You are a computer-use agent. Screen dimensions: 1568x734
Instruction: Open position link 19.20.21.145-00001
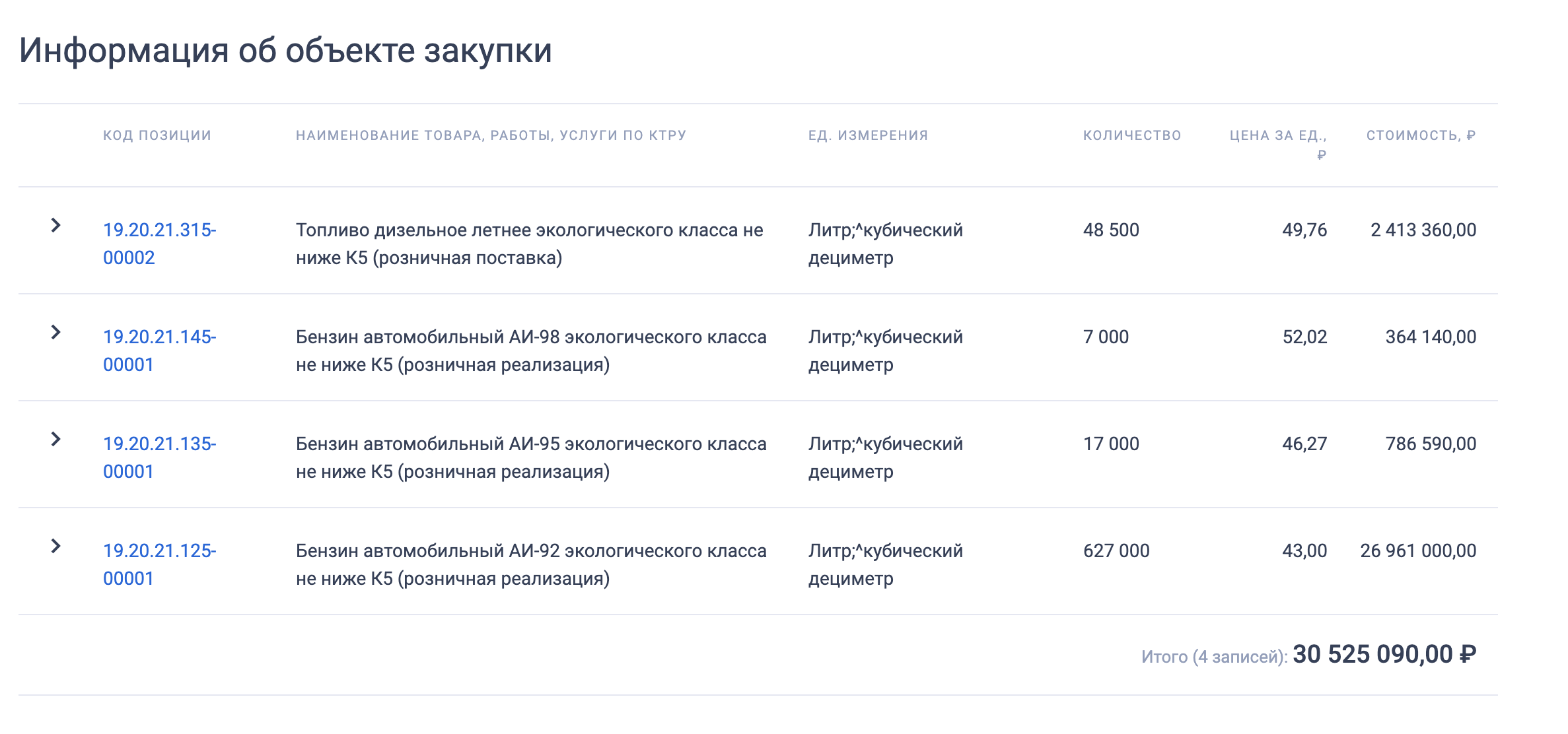tap(160, 350)
